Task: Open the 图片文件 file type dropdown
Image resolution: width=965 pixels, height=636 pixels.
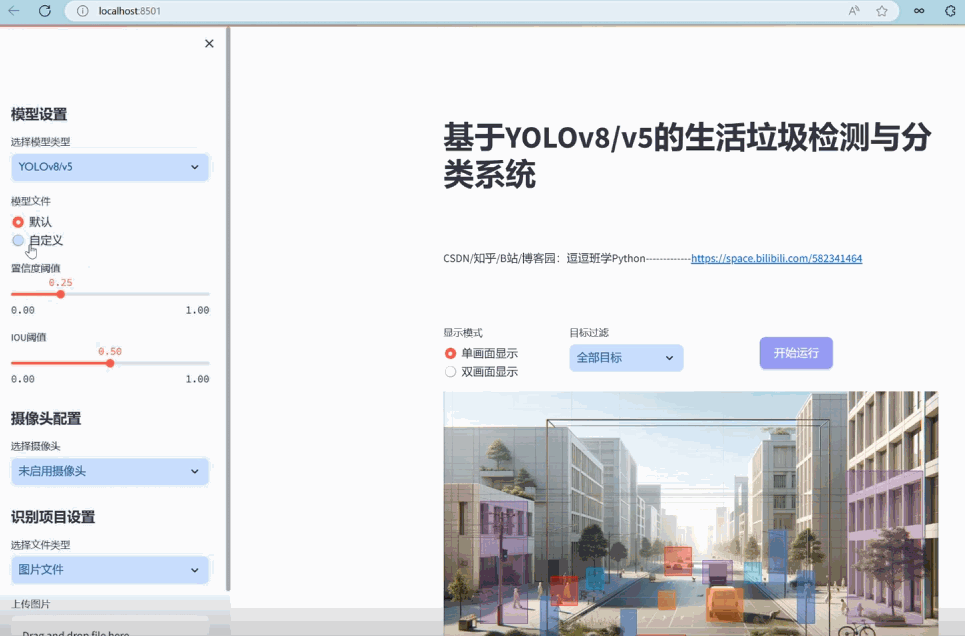Action: tap(109, 568)
